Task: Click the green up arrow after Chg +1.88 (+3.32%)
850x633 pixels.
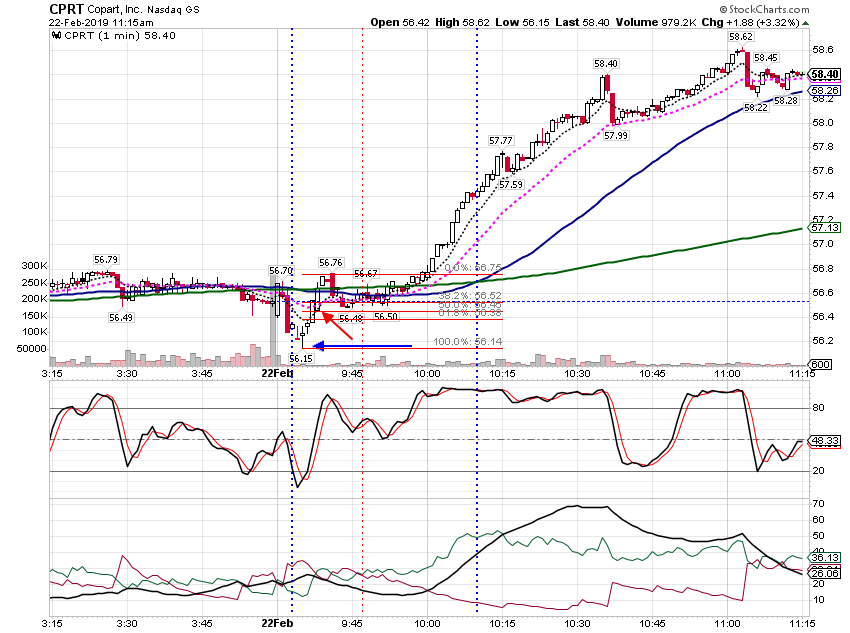Action: 806,23
